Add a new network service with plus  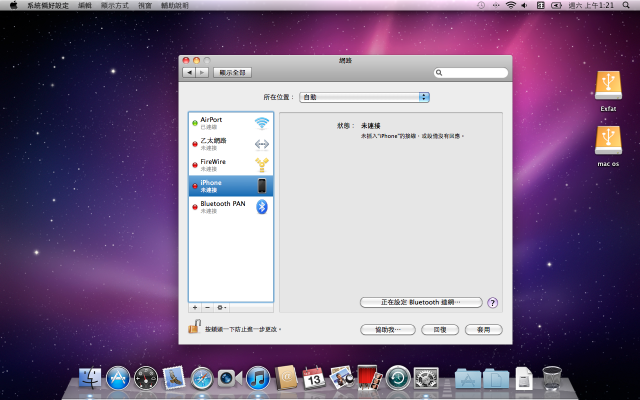[x=195, y=307]
